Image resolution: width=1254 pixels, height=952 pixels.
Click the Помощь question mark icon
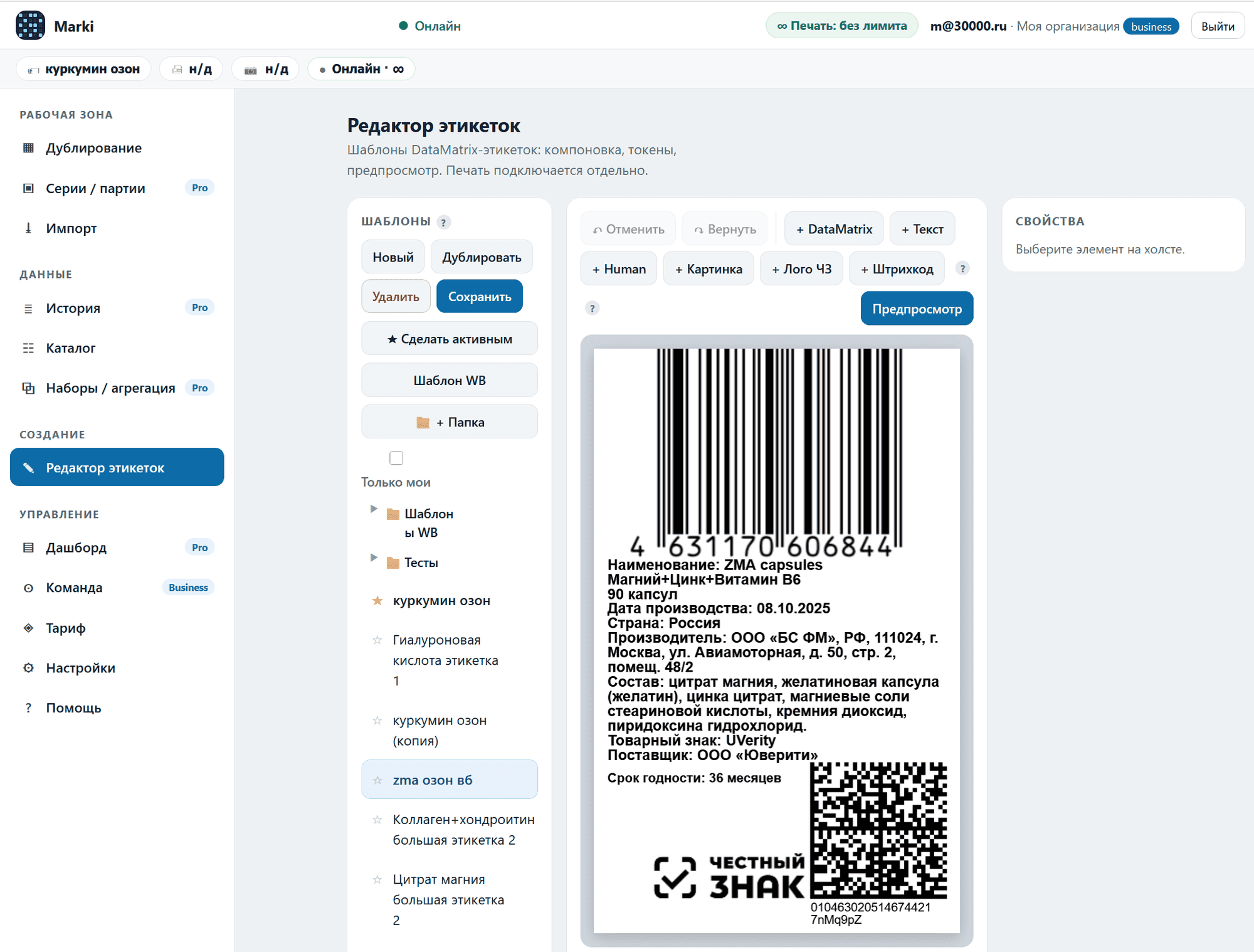click(28, 707)
